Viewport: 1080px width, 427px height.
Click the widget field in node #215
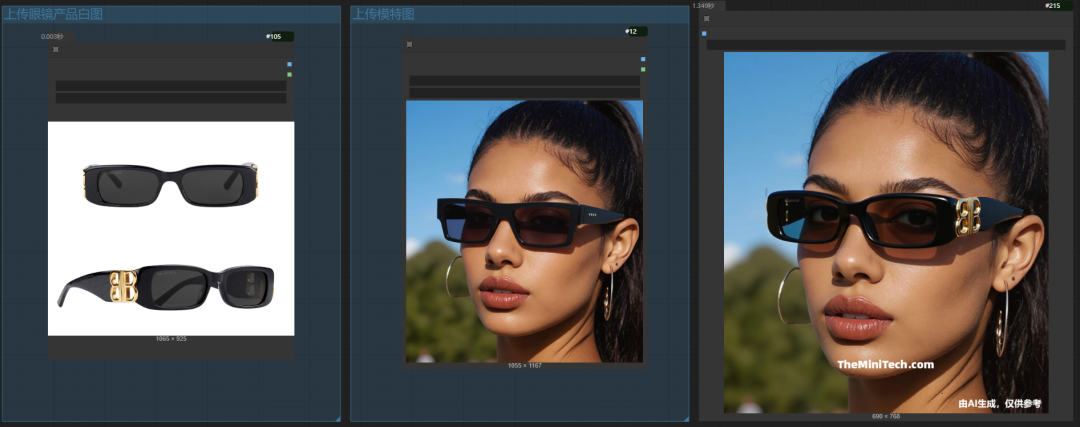coord(886,44)
